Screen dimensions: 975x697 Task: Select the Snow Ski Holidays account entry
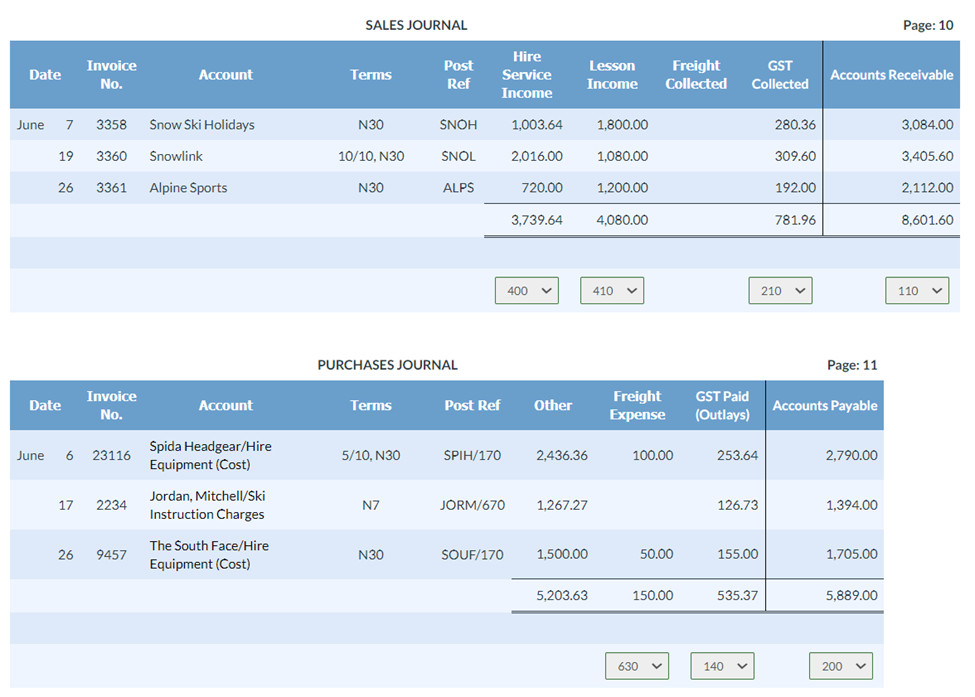pyautogui.click(x=203, y=125)
